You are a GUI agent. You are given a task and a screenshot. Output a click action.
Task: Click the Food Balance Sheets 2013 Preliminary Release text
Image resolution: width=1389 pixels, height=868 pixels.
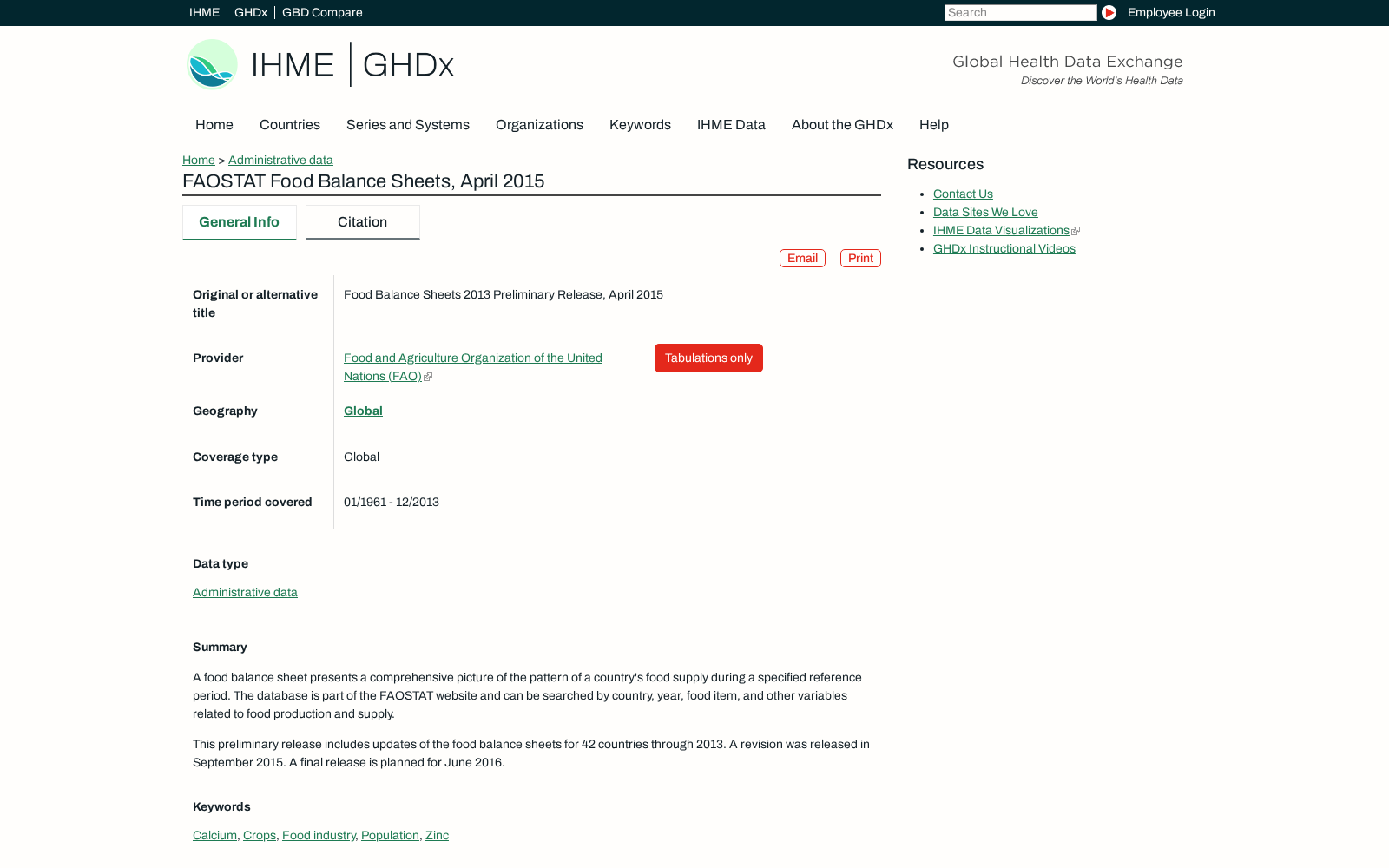[x=504, y=295]
